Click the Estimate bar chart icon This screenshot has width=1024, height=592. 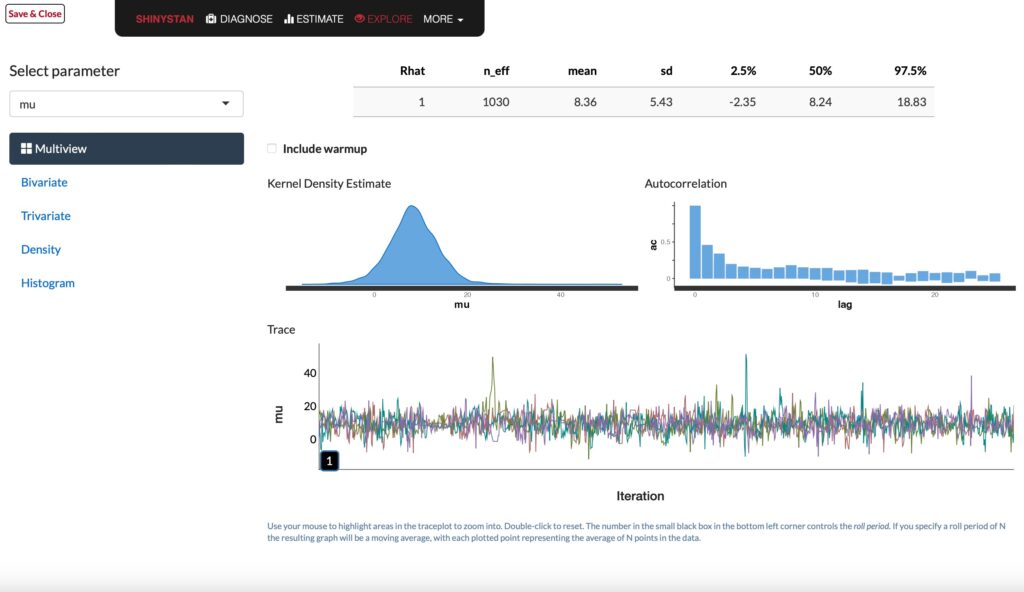(x=289, y=19)
